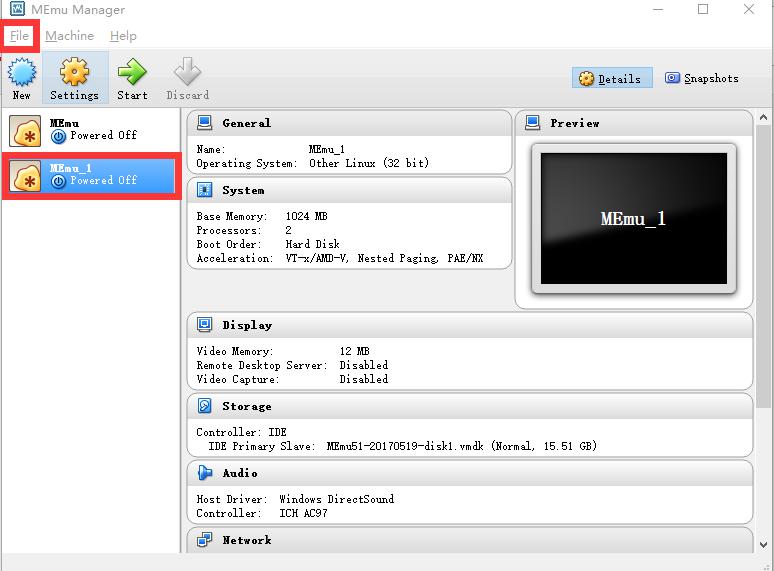This screenshot has width=774, height=571.
Task: Click the Preview section header
Action: pos(575,123)
